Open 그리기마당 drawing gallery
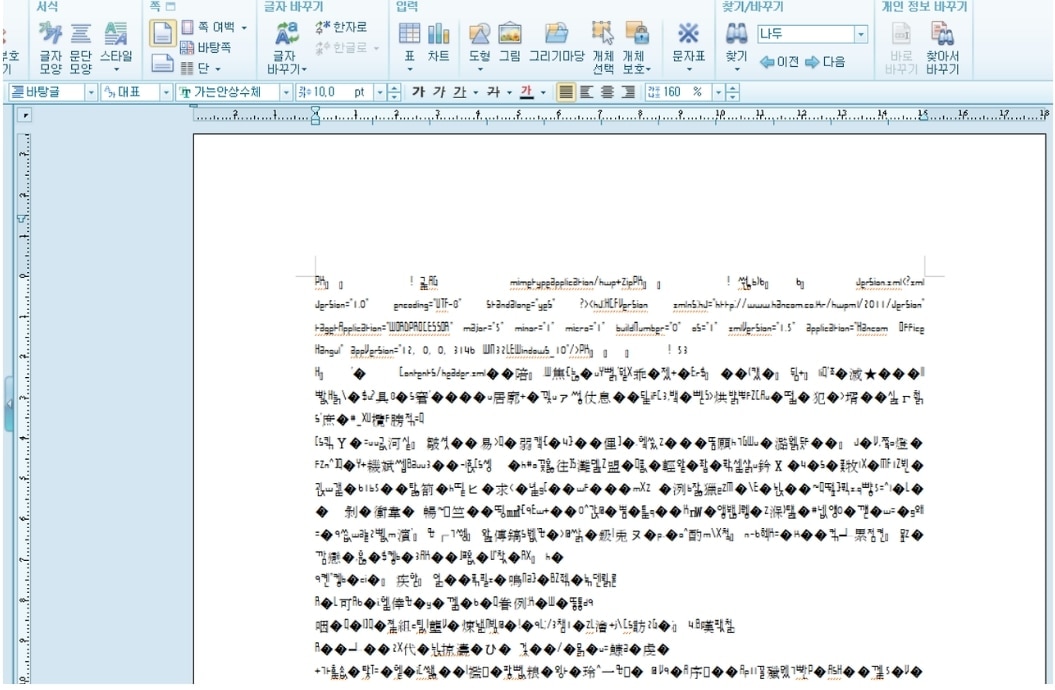1055x690 pixels. pos(556,43)
